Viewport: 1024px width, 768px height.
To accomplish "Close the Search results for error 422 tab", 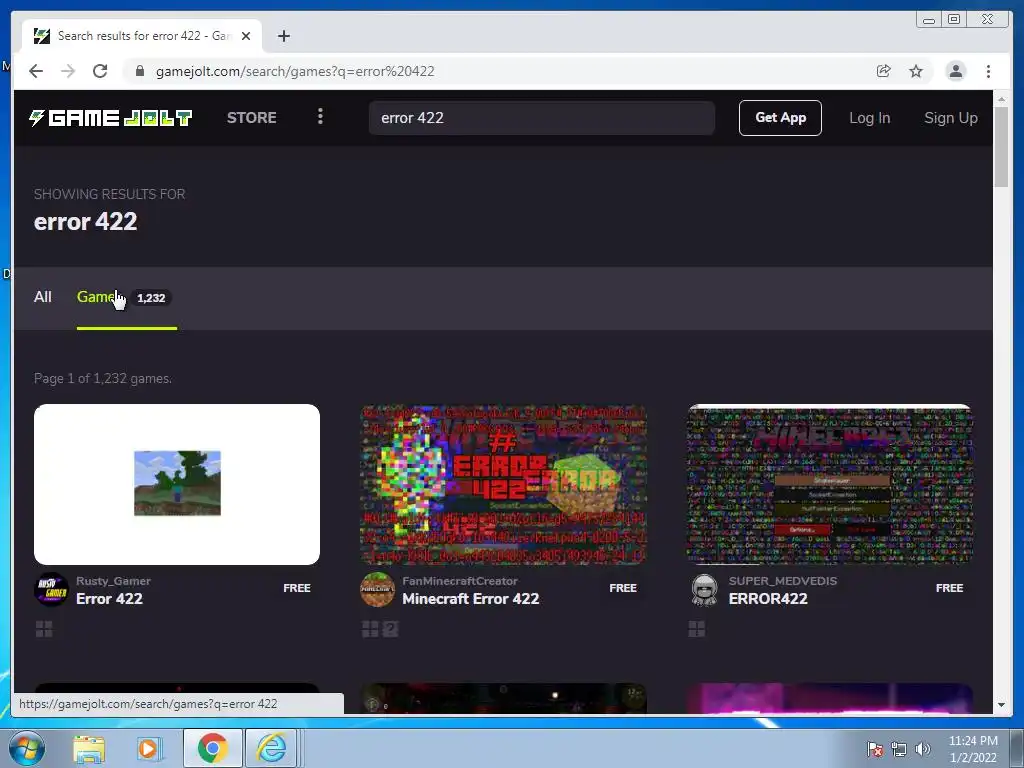I will 246,36.
